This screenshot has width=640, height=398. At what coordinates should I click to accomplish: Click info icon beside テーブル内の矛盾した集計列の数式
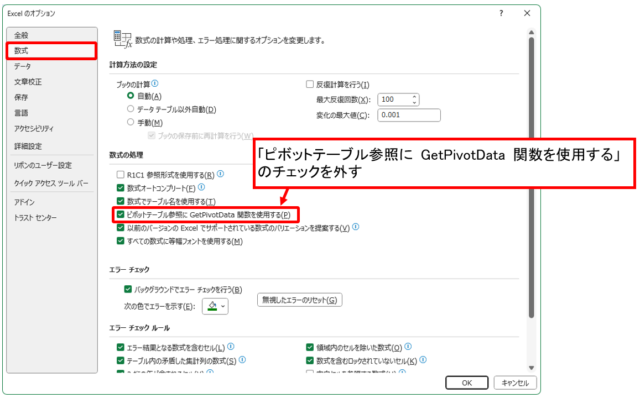coord(242,360)
